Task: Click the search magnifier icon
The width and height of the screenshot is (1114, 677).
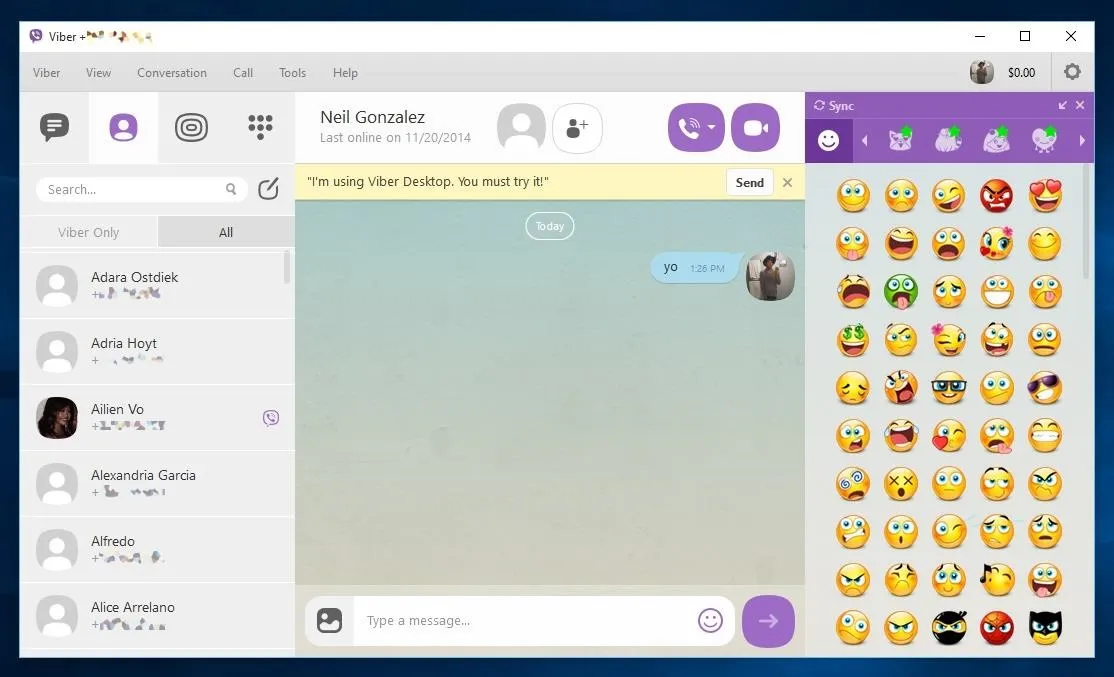Action: pyautogui.click(x=231, y=189)
